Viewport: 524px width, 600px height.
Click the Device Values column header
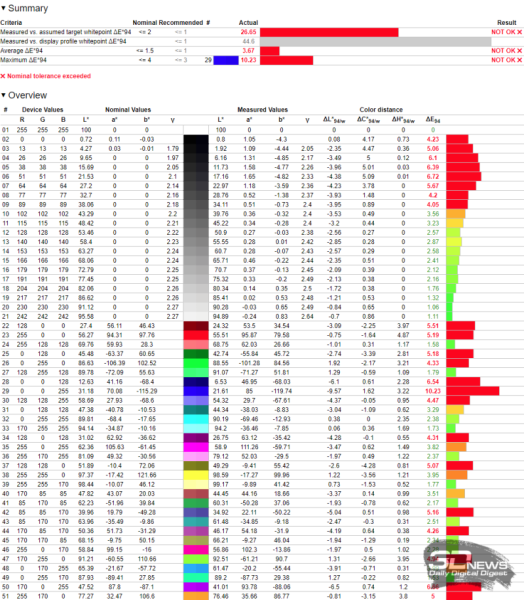point(42,110)
